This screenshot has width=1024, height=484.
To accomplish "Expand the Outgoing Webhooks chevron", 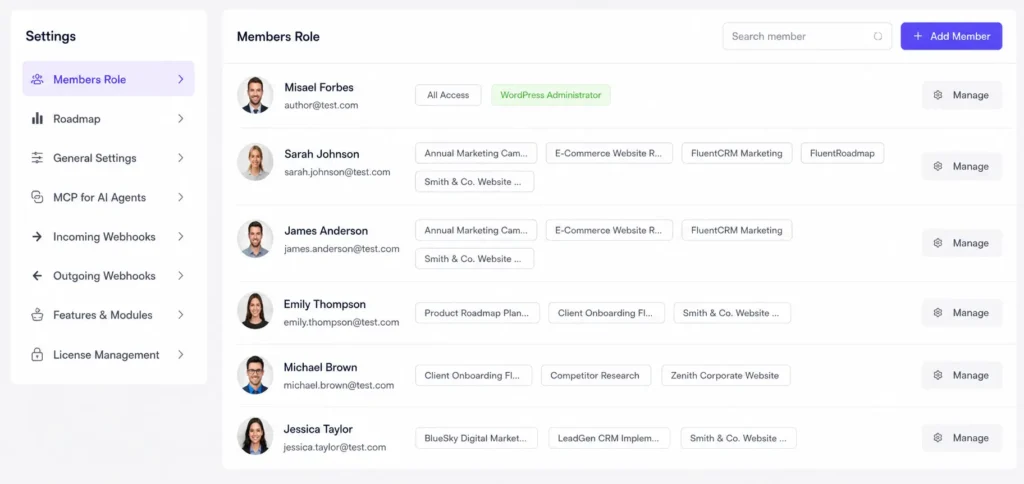I will pyautogui.click(x=181, y=276).
